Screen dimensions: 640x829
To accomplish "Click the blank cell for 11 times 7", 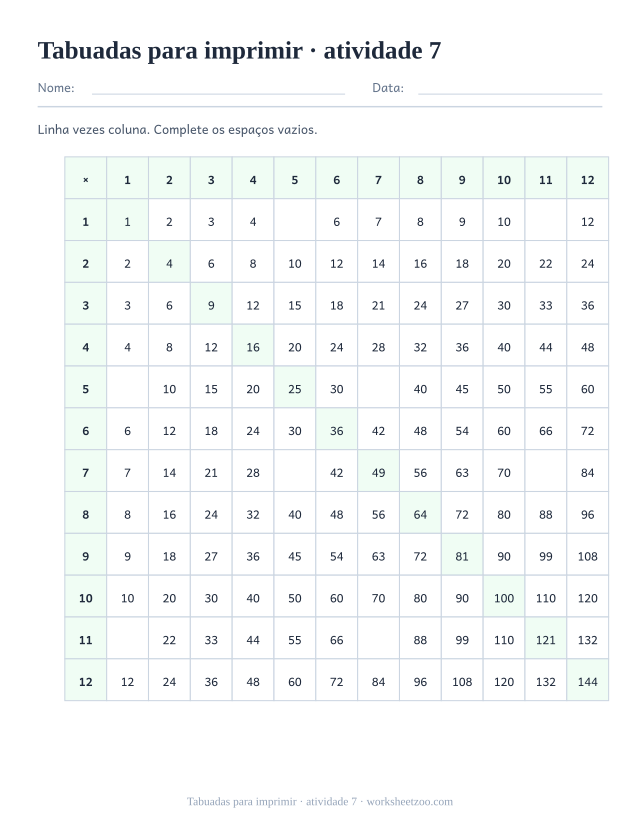I will [378, 638].
